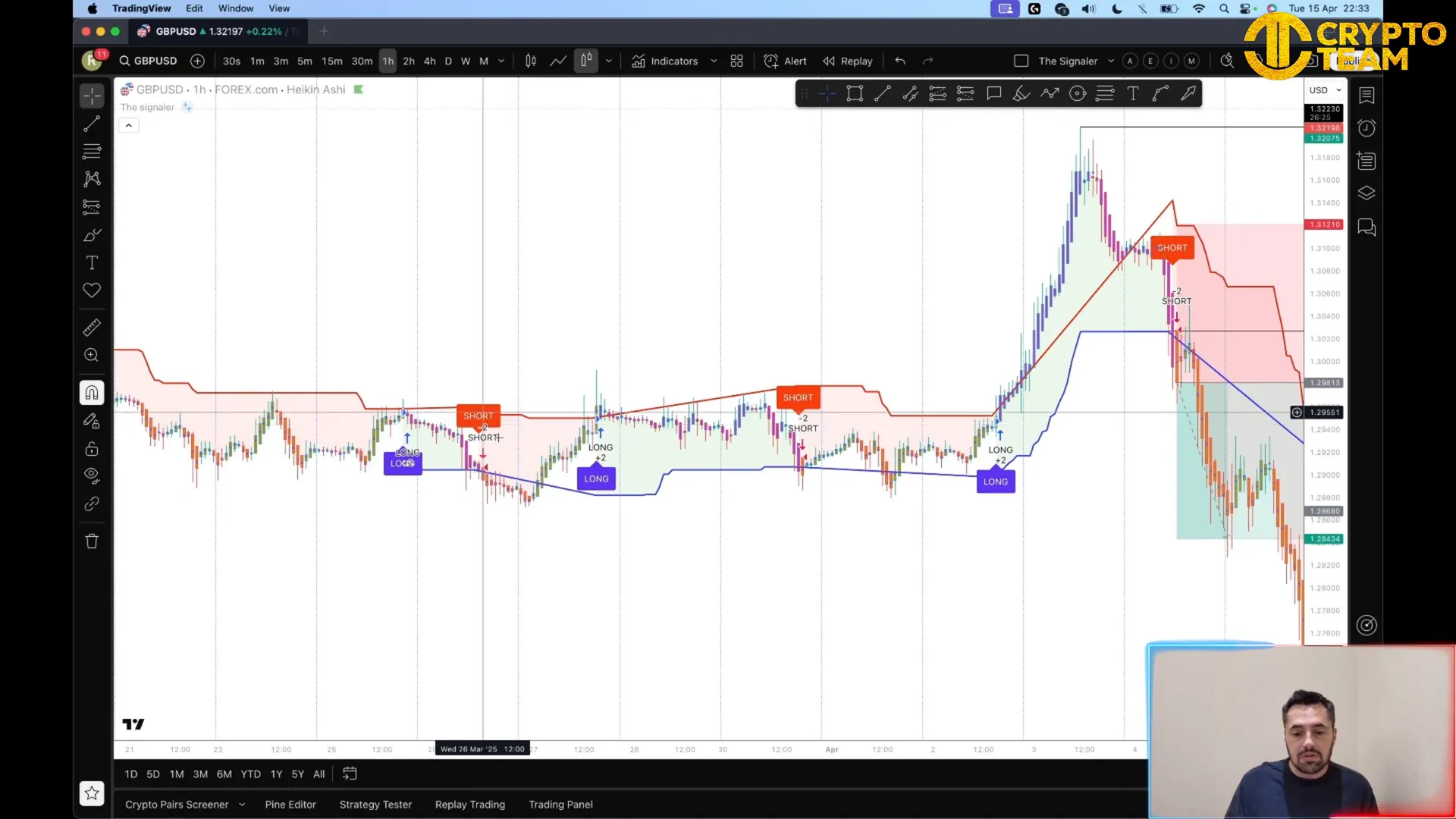Open the Fibonacci retracement tools
Screen dimensions: 1456x819
92,151
